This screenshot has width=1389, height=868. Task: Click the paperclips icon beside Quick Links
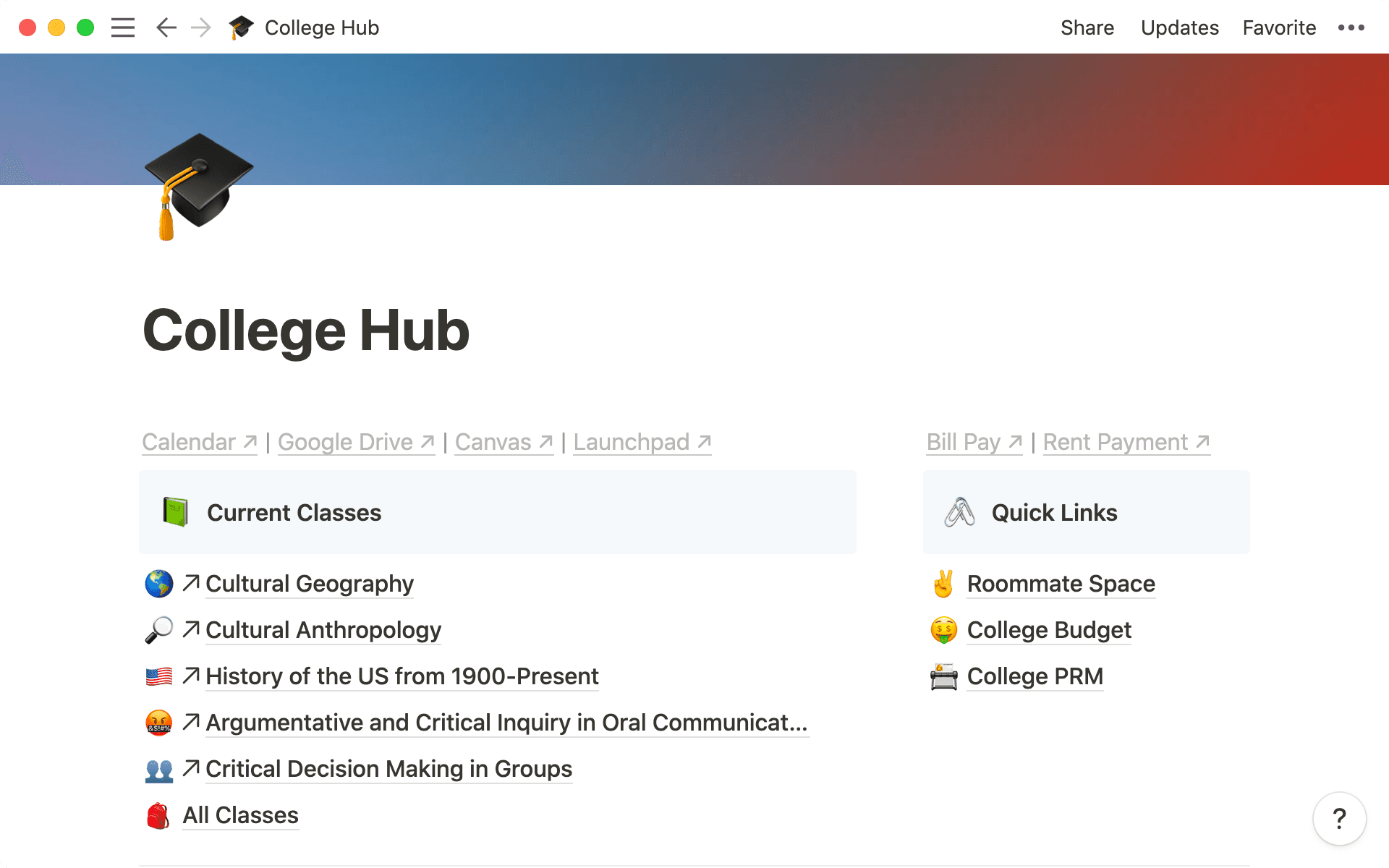tap(959, 512)
